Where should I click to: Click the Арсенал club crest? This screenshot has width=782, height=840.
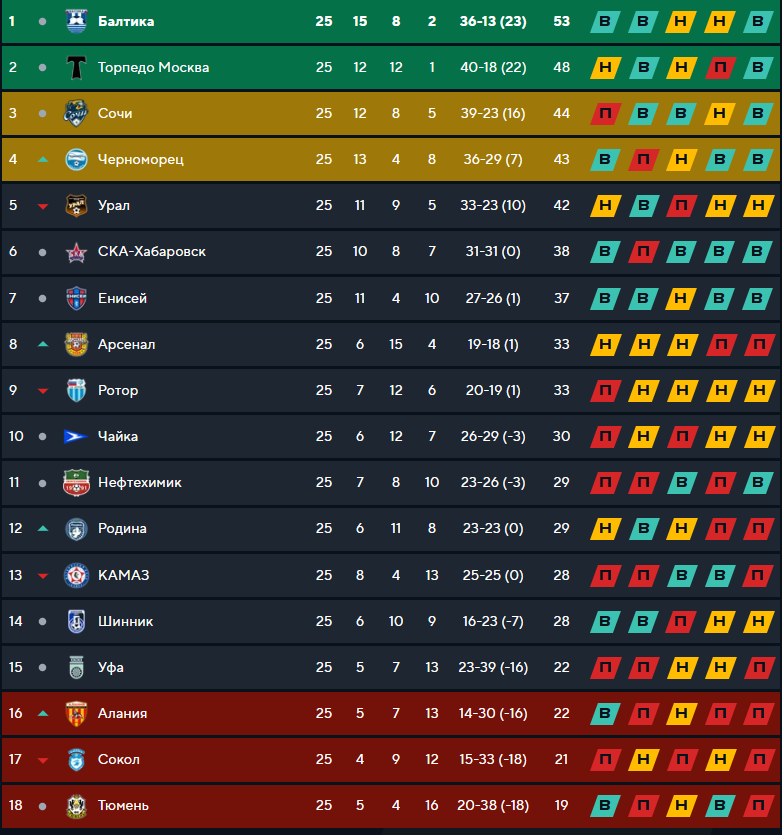pos(76,344)
